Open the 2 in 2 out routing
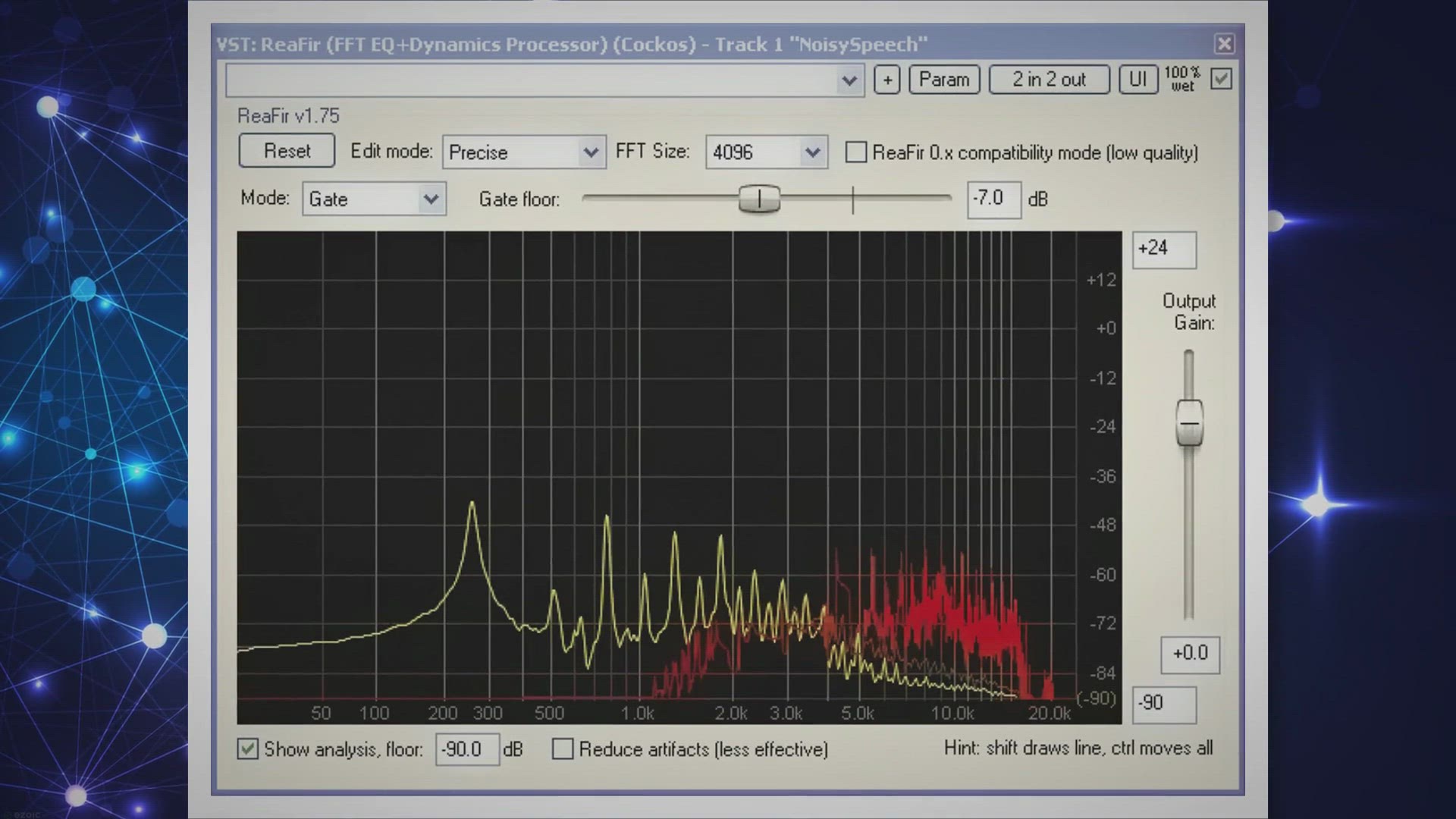 (1049, 80)
